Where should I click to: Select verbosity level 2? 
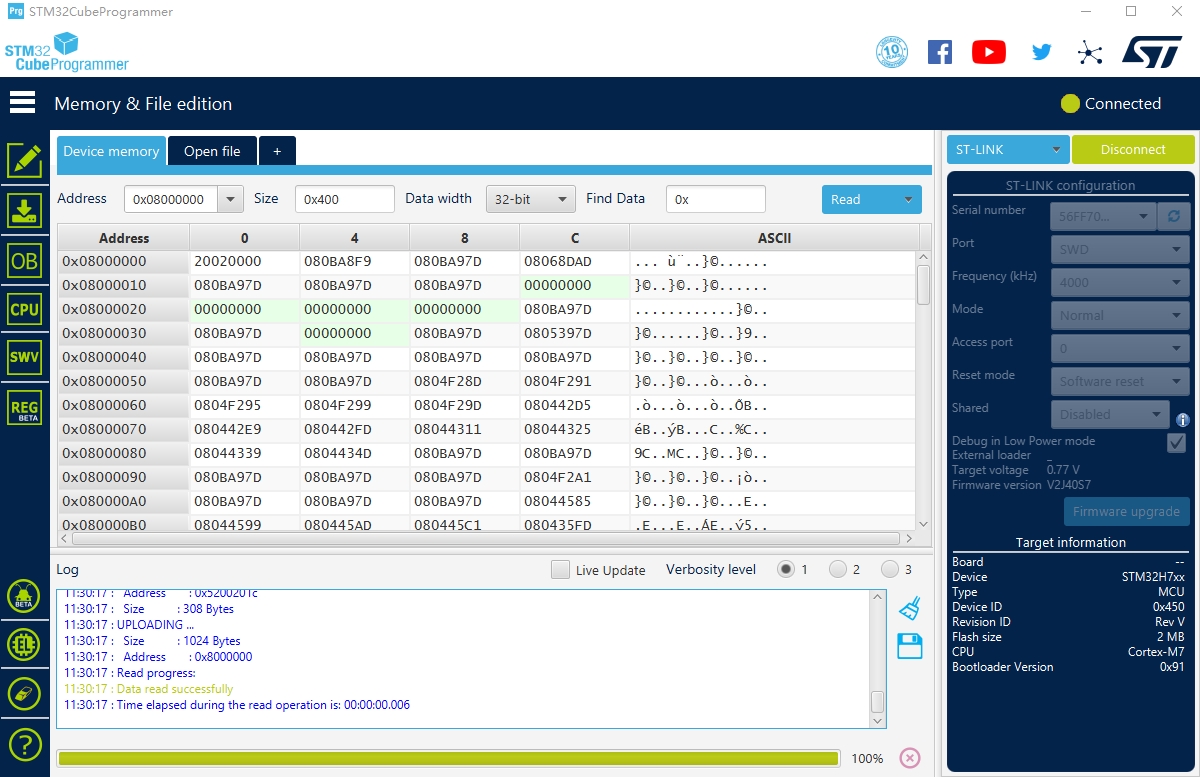tap(838, 569)
